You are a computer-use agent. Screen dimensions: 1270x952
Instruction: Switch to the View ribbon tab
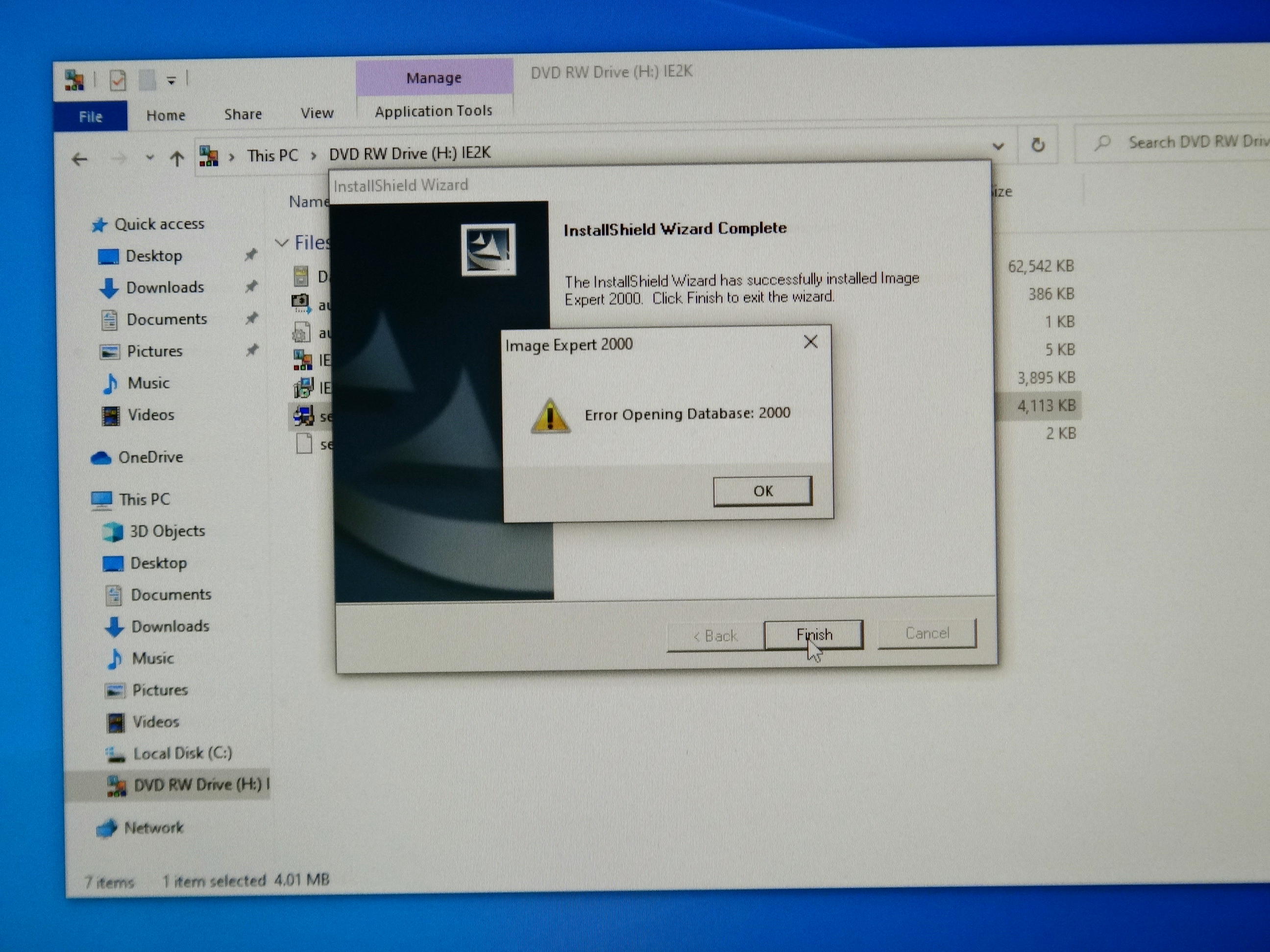[x=317, y=113]
